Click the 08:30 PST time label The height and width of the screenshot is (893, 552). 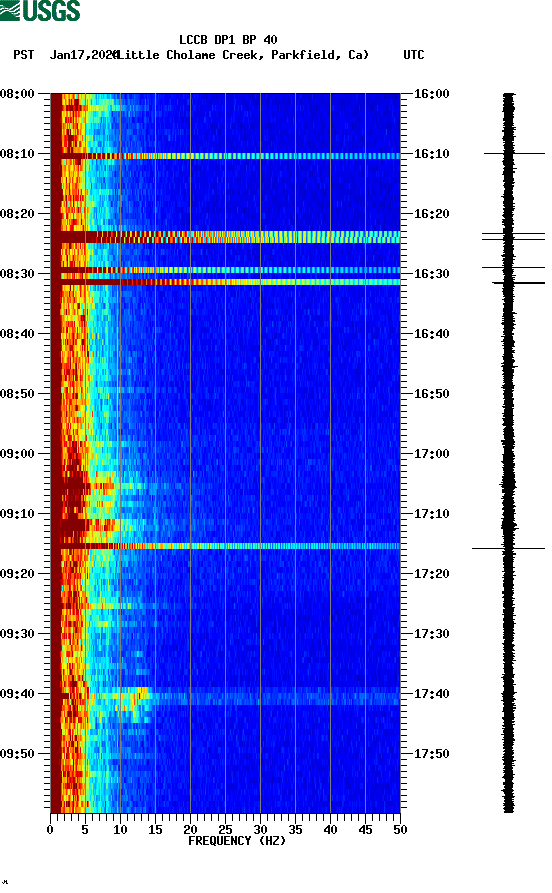coord(18,273)
